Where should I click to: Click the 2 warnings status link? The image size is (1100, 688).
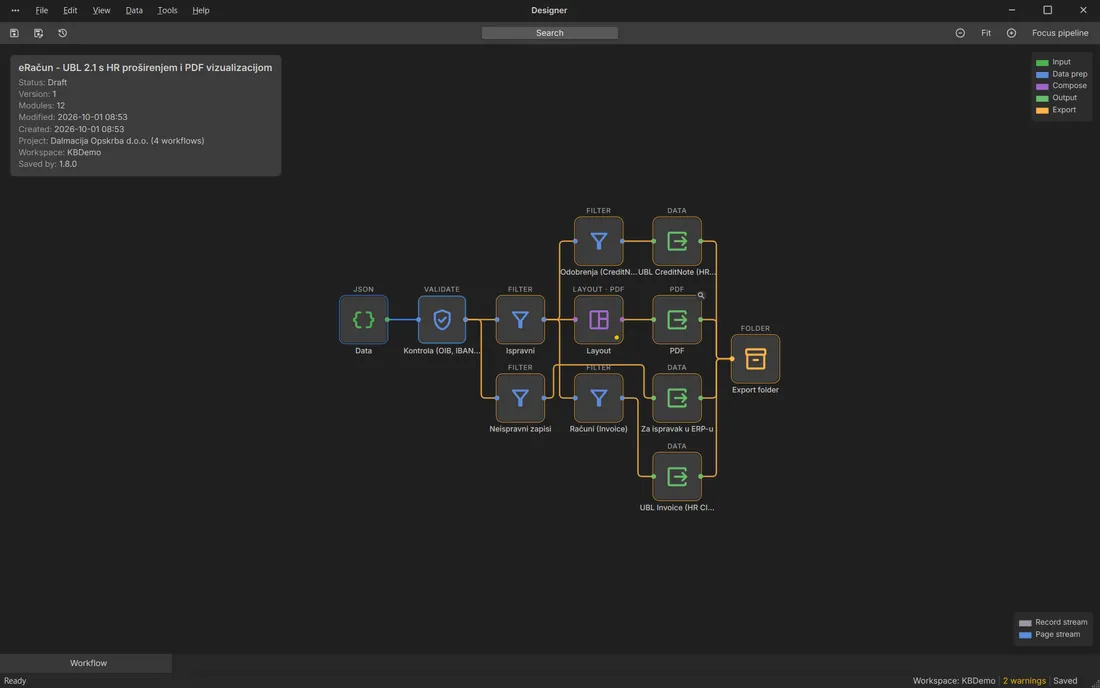(x=1024, y=681)
